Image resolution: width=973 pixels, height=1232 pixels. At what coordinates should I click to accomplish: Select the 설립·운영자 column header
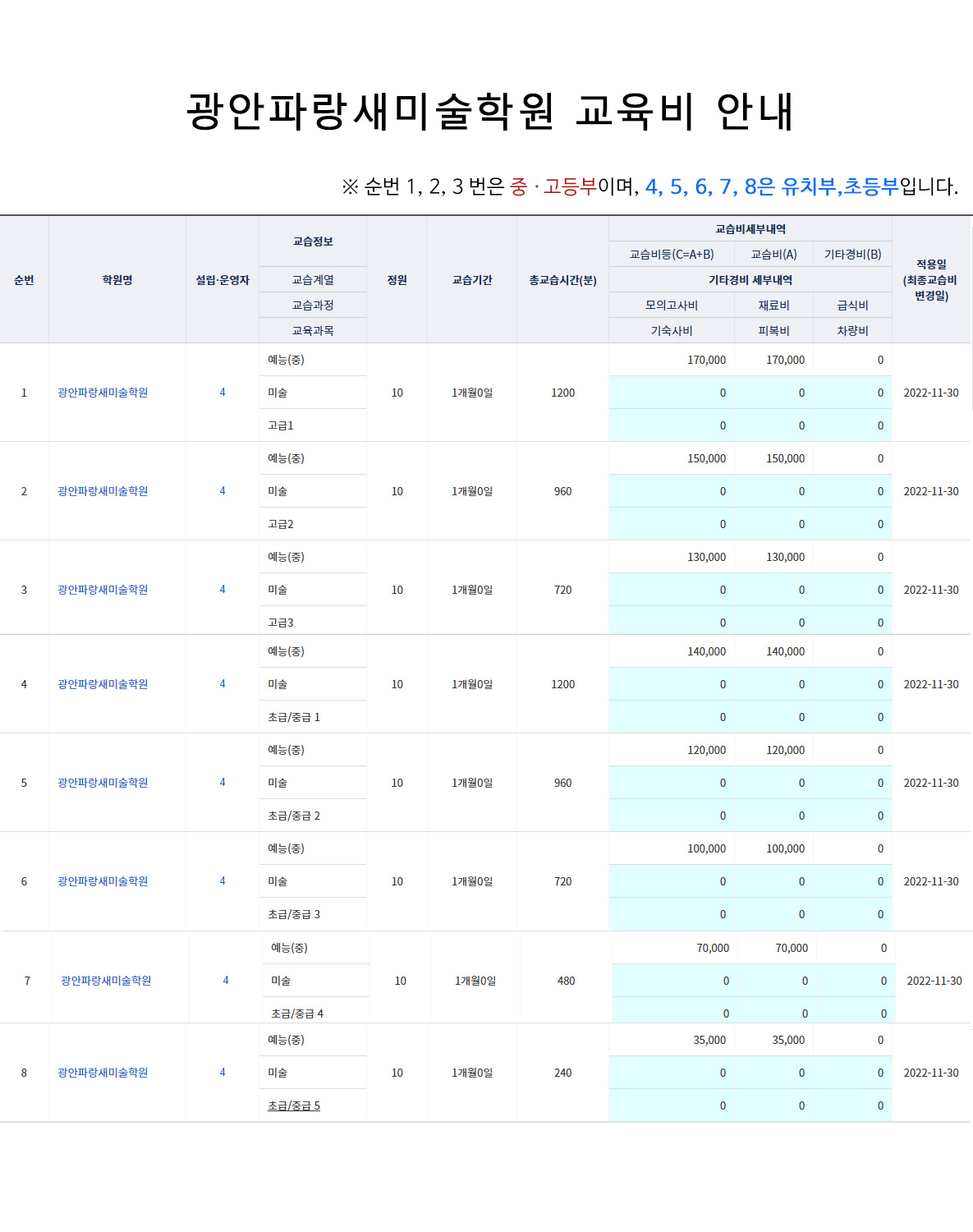[223, 280]
